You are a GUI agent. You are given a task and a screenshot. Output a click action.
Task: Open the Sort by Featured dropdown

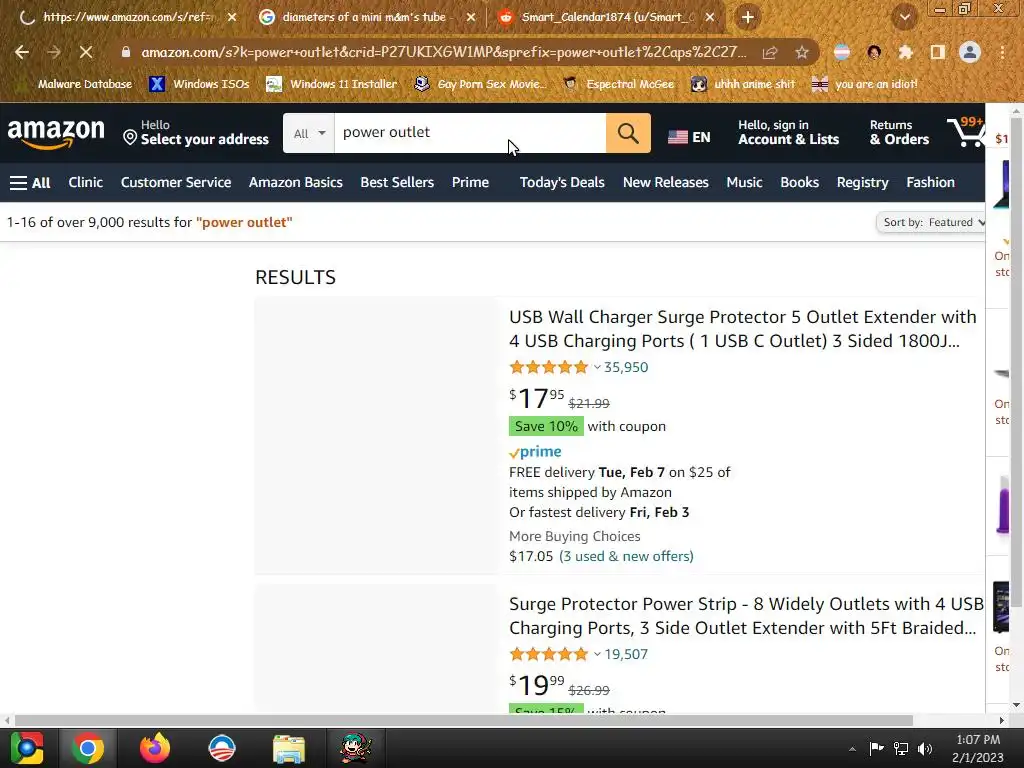tap(931, 223)
